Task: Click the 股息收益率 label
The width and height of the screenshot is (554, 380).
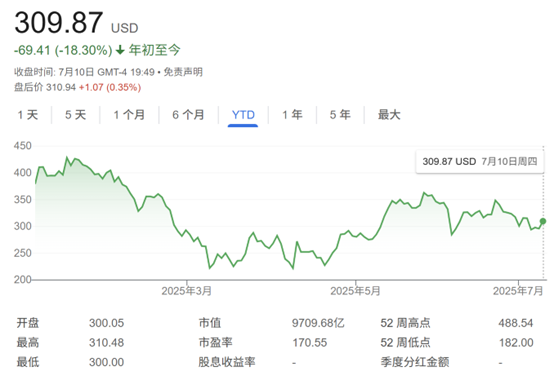Action: 226,362
